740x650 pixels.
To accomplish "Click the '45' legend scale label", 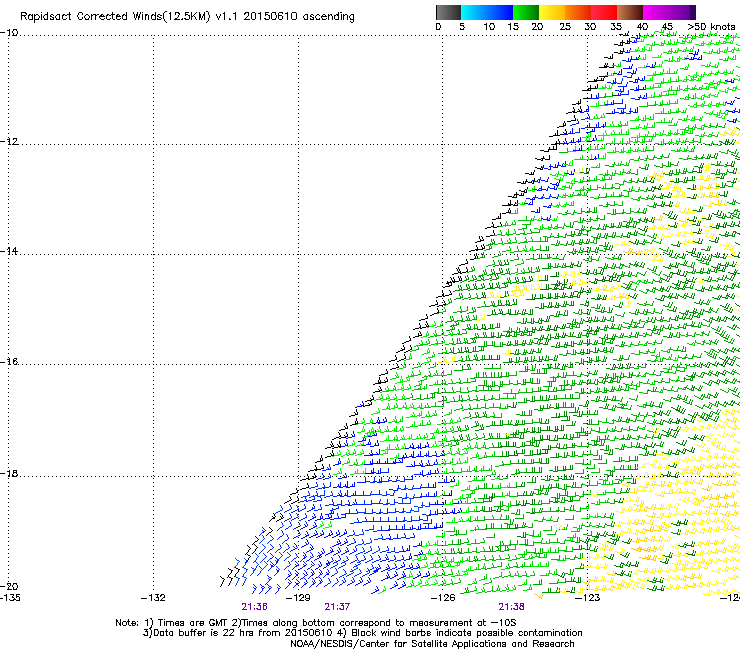I will coord(667,27).
